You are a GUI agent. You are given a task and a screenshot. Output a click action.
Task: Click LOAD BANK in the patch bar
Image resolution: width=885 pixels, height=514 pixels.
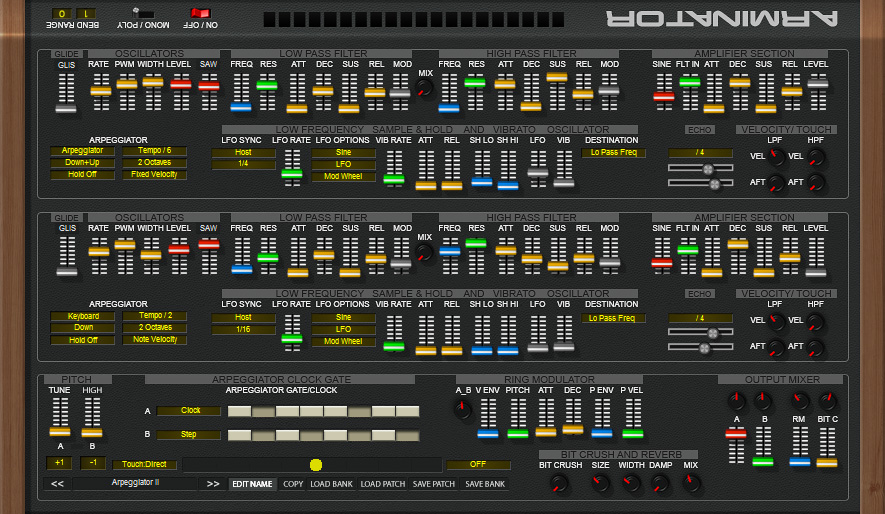pyautogui.click(x=331, y=484)
